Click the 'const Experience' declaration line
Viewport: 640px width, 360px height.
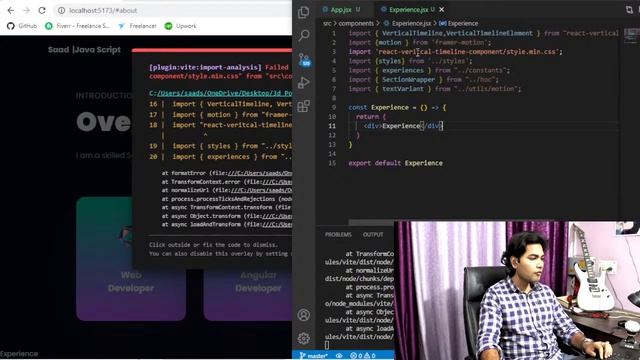coord(397,107)
